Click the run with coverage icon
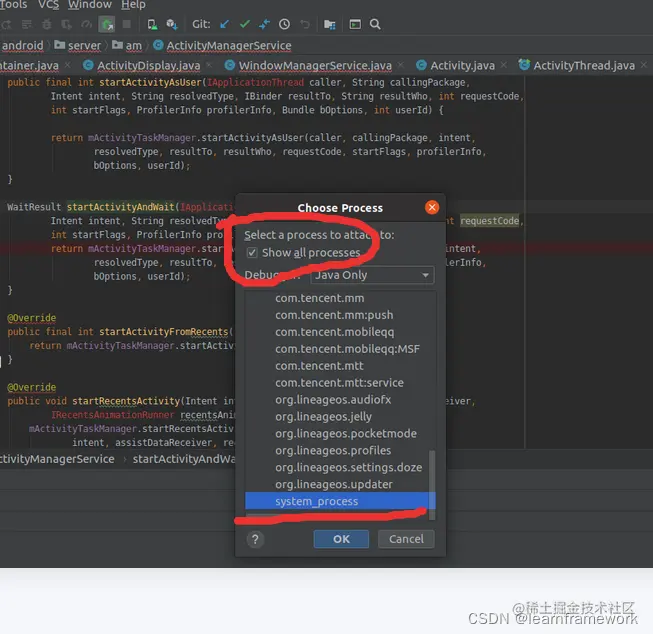The width and height of the screenshot is (653, 634). coord(67,24)
